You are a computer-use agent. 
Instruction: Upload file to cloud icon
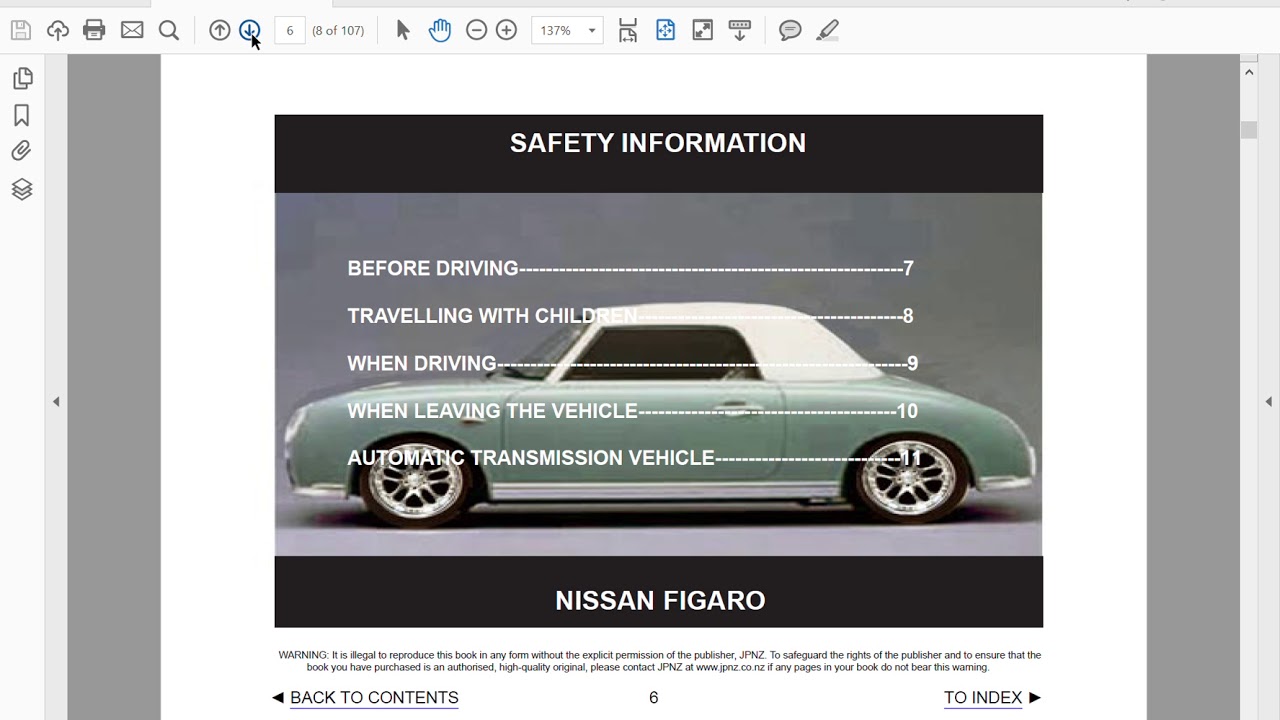58,30
